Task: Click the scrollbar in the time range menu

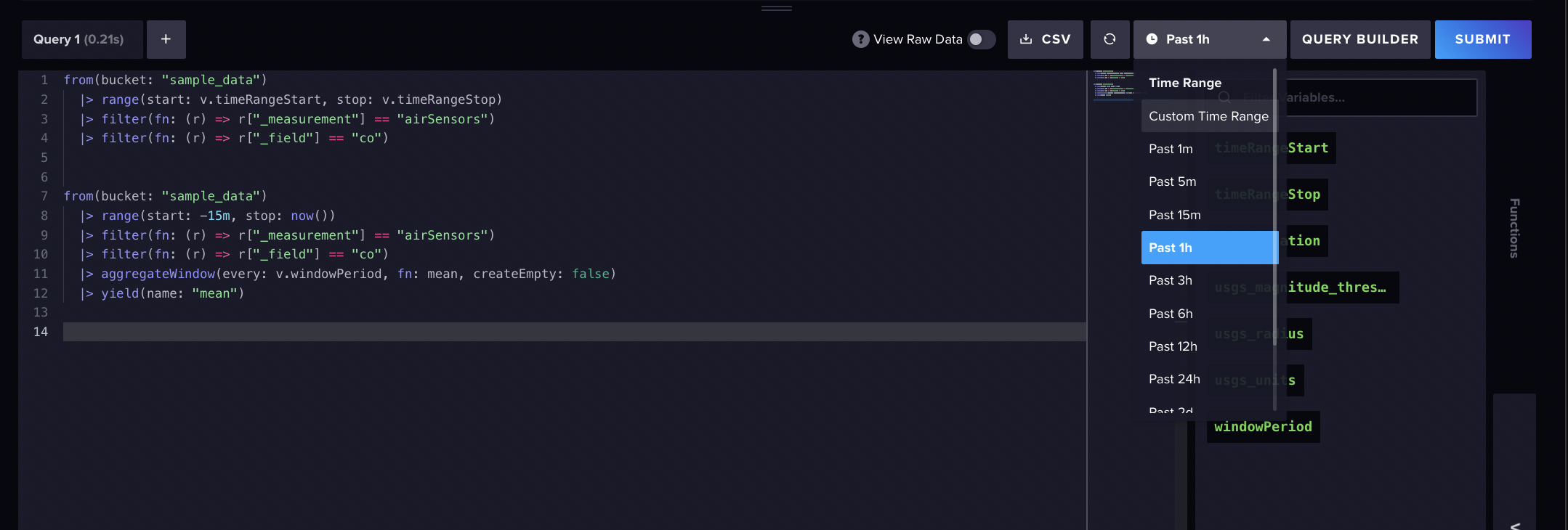Action: click(x=1274, y=240)
